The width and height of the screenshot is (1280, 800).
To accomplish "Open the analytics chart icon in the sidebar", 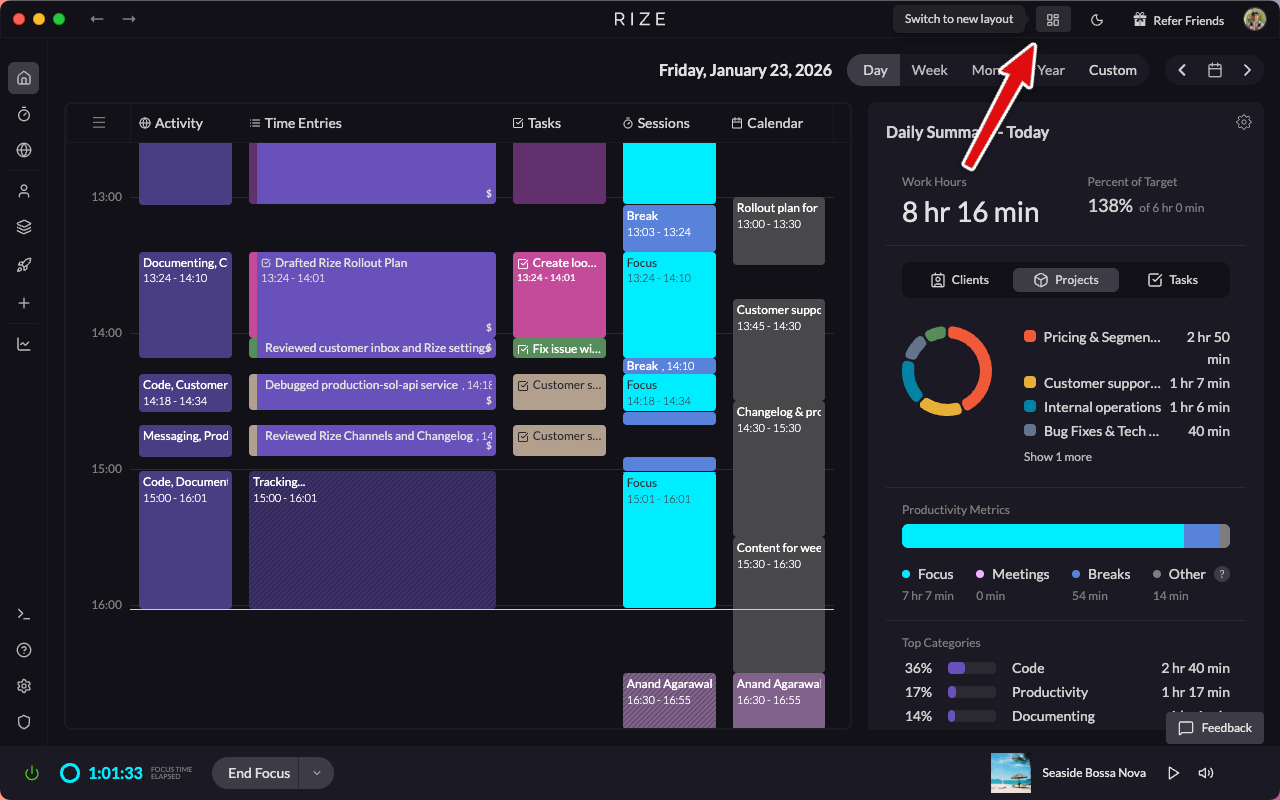I will [x=23, y=343].
